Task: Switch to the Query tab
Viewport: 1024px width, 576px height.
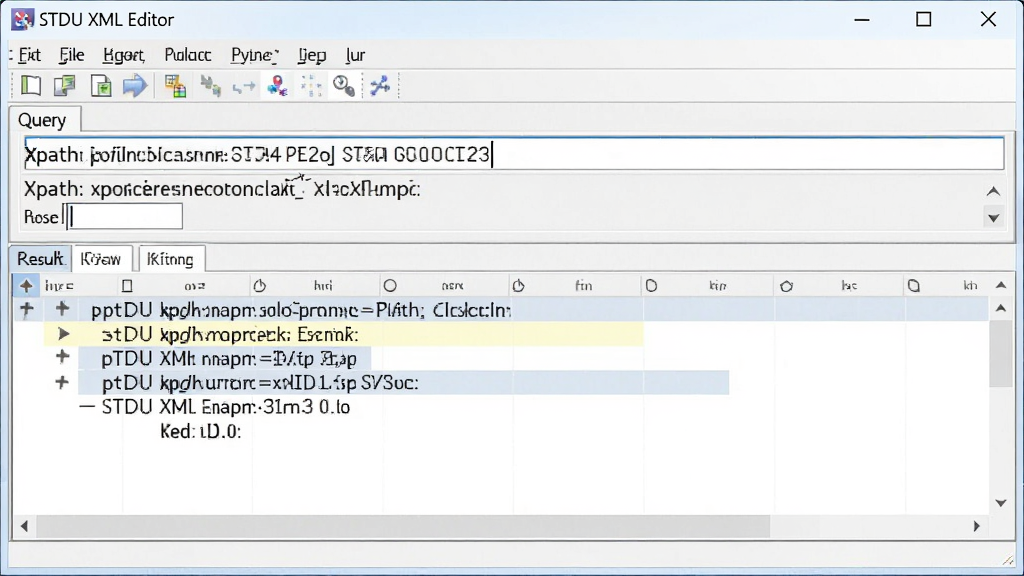Action: click(44, 120)
